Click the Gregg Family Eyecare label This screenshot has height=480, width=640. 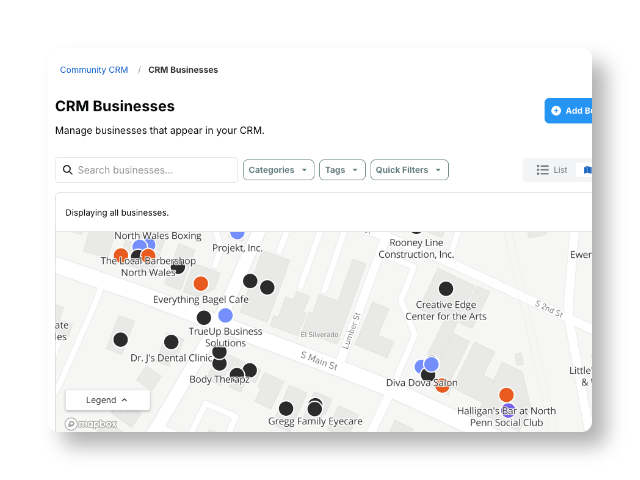[315, 421]
